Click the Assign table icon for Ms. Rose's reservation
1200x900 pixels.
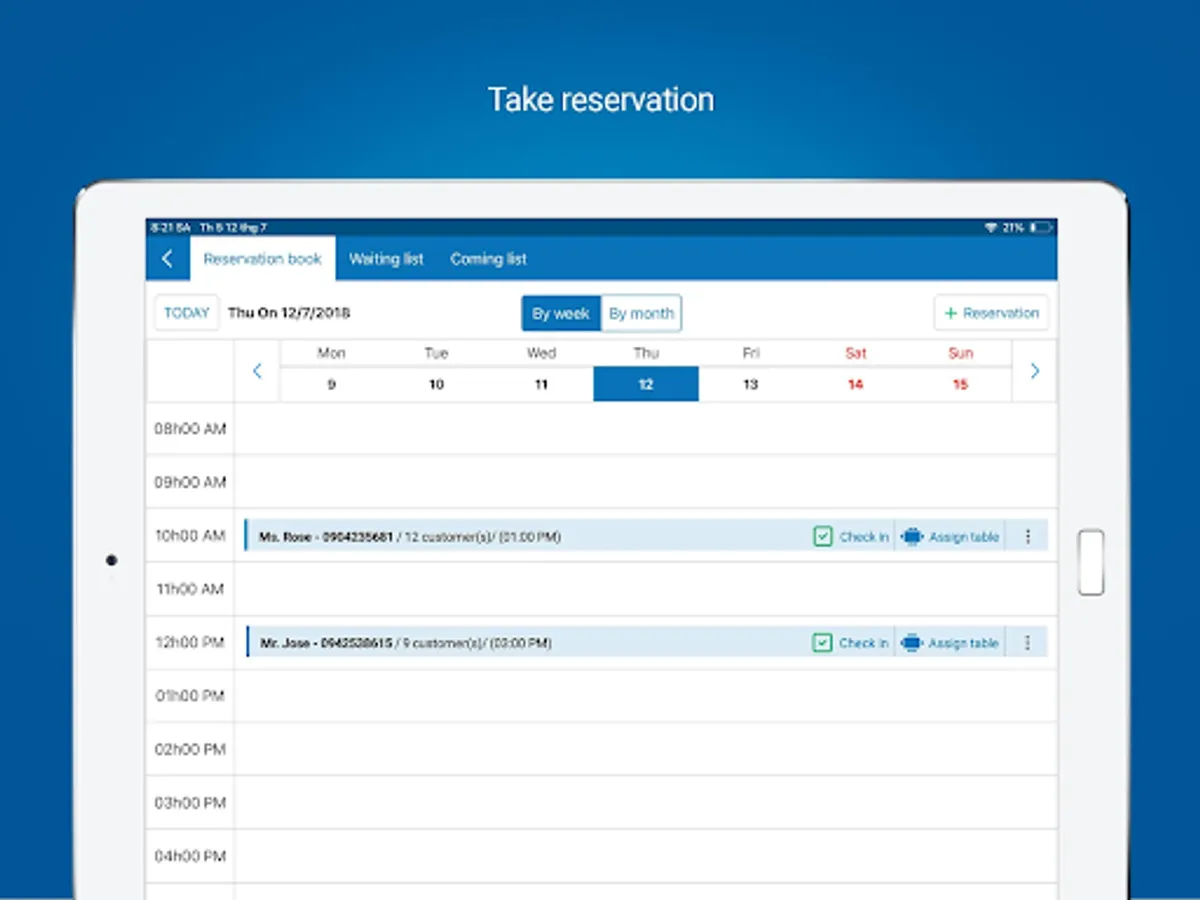[x=911, y=537]
